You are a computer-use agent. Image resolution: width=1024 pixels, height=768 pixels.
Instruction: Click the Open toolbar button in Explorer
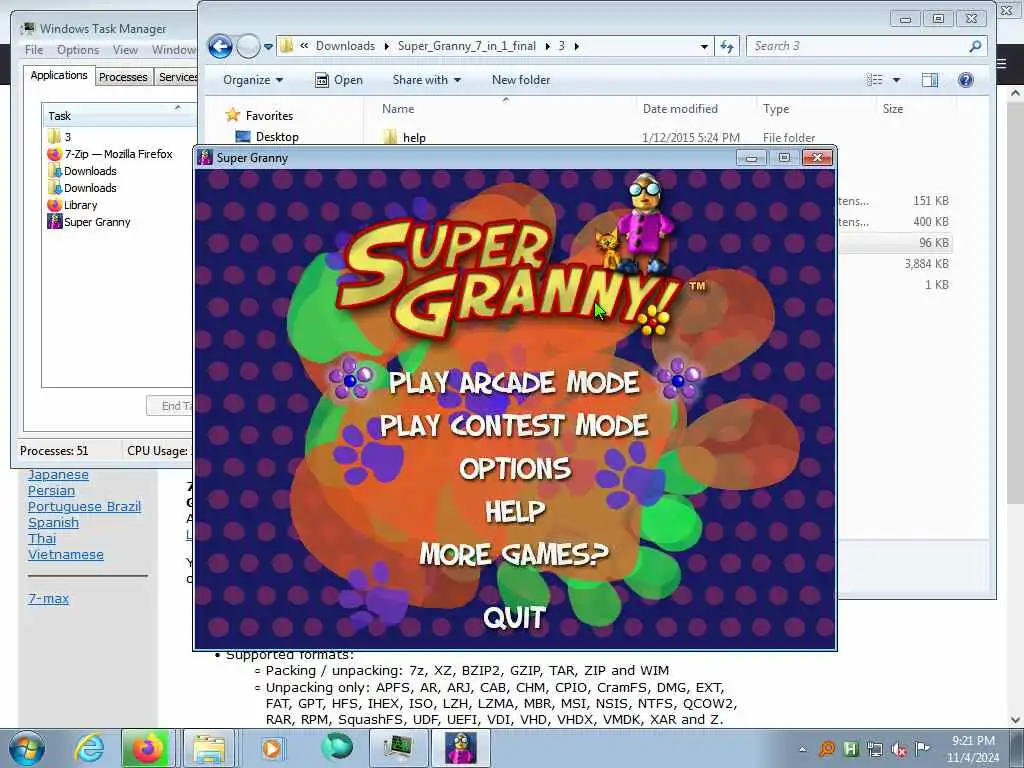click(339, 80)
